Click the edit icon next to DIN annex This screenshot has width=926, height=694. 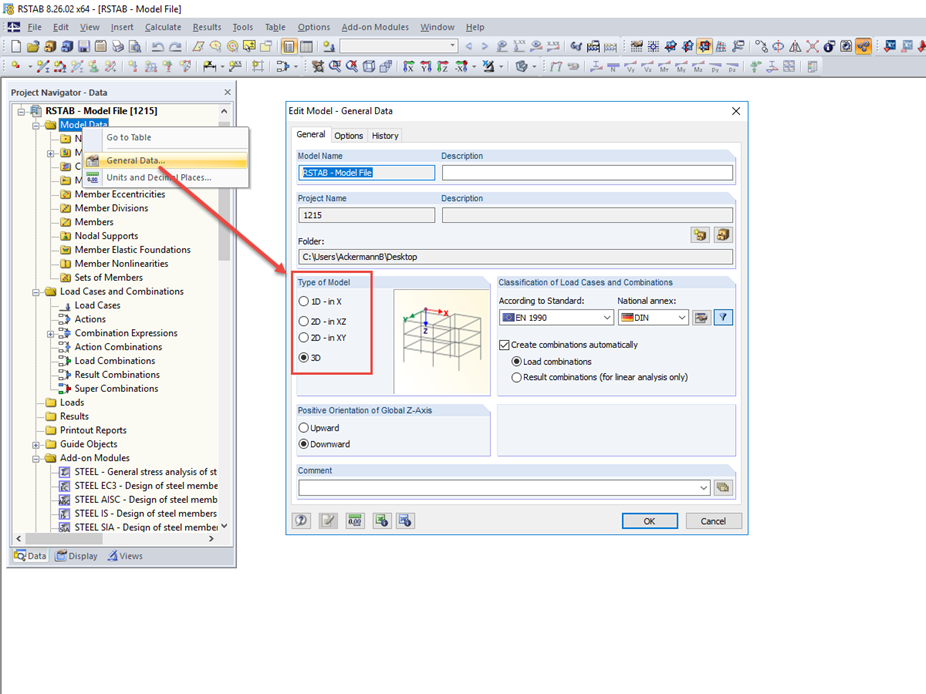(700, 317)
